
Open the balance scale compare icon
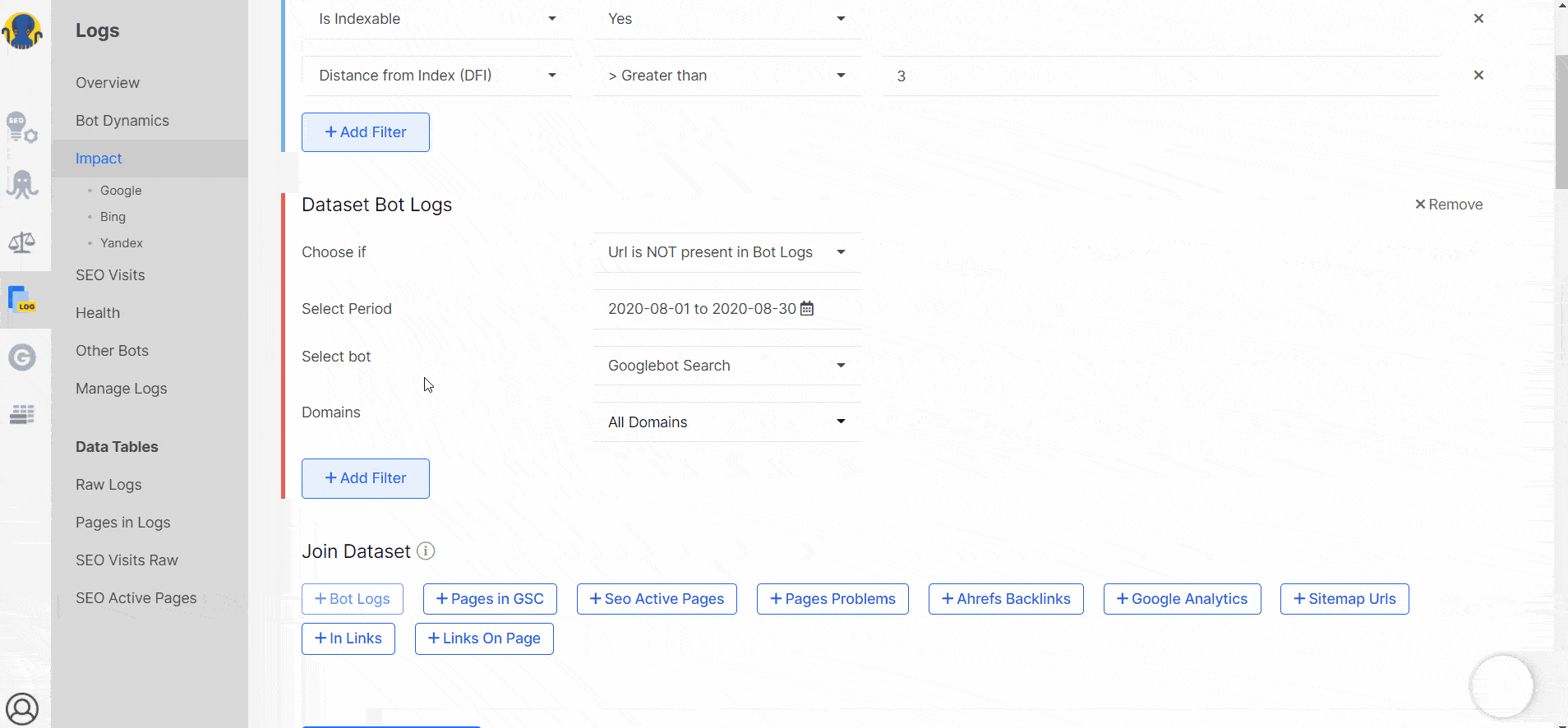(x=22, y=242)
